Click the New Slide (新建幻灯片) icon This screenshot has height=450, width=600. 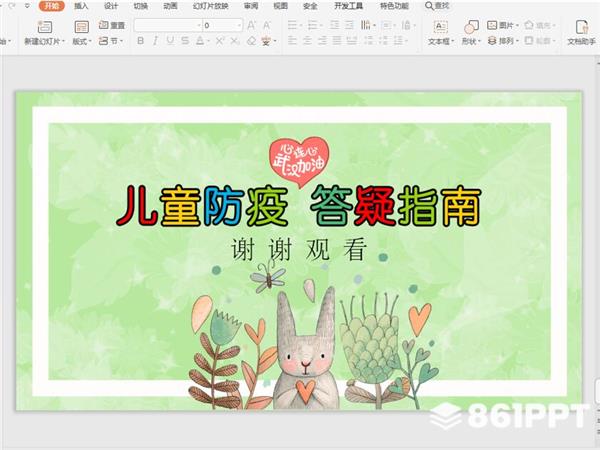tap(45, 27)
